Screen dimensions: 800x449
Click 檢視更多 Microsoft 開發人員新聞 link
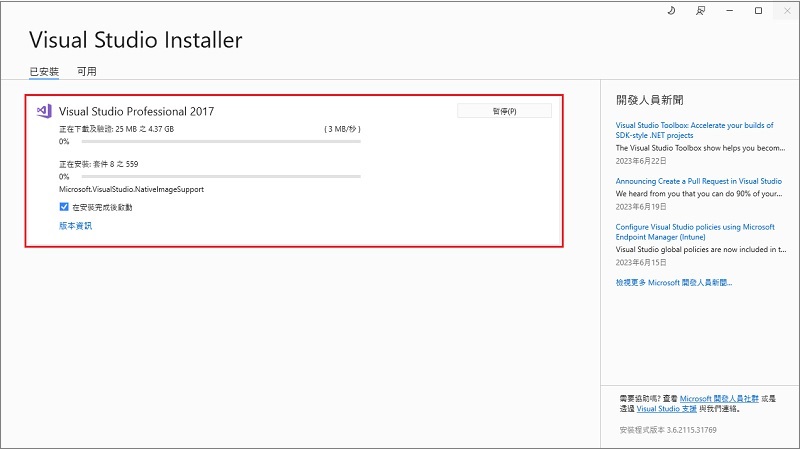coord(674,283)
